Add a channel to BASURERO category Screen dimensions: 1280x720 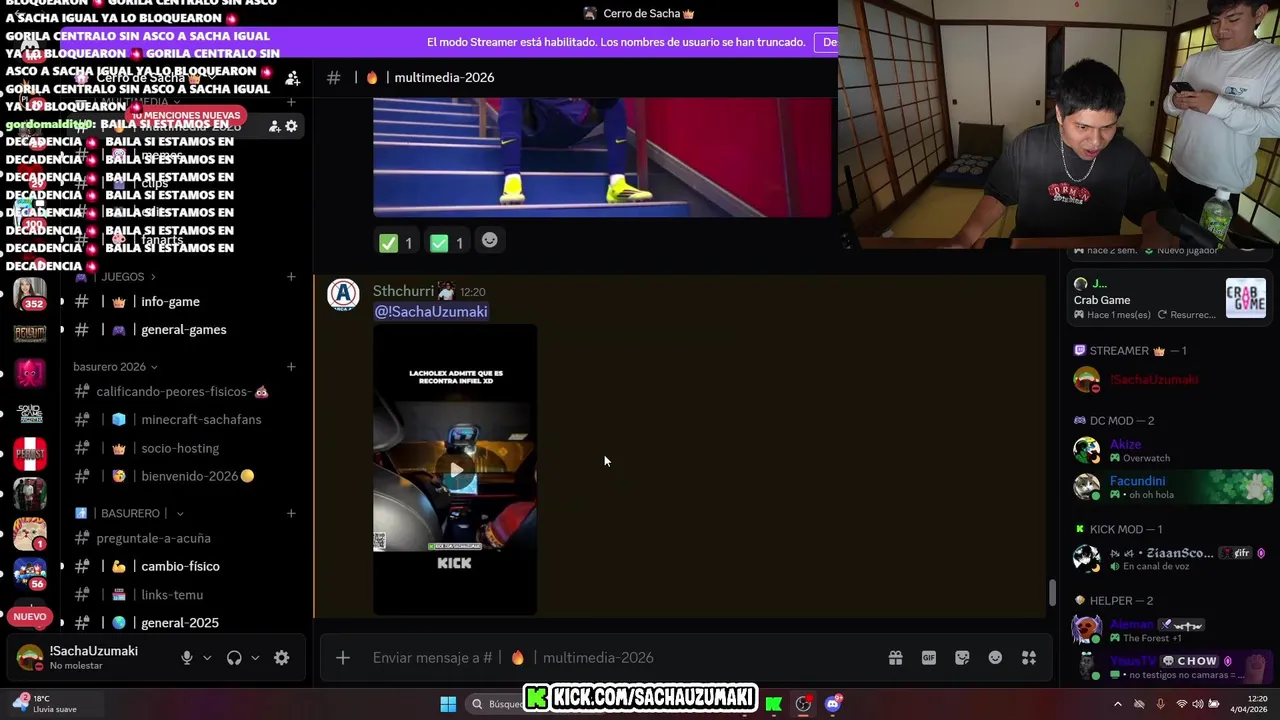291,513
